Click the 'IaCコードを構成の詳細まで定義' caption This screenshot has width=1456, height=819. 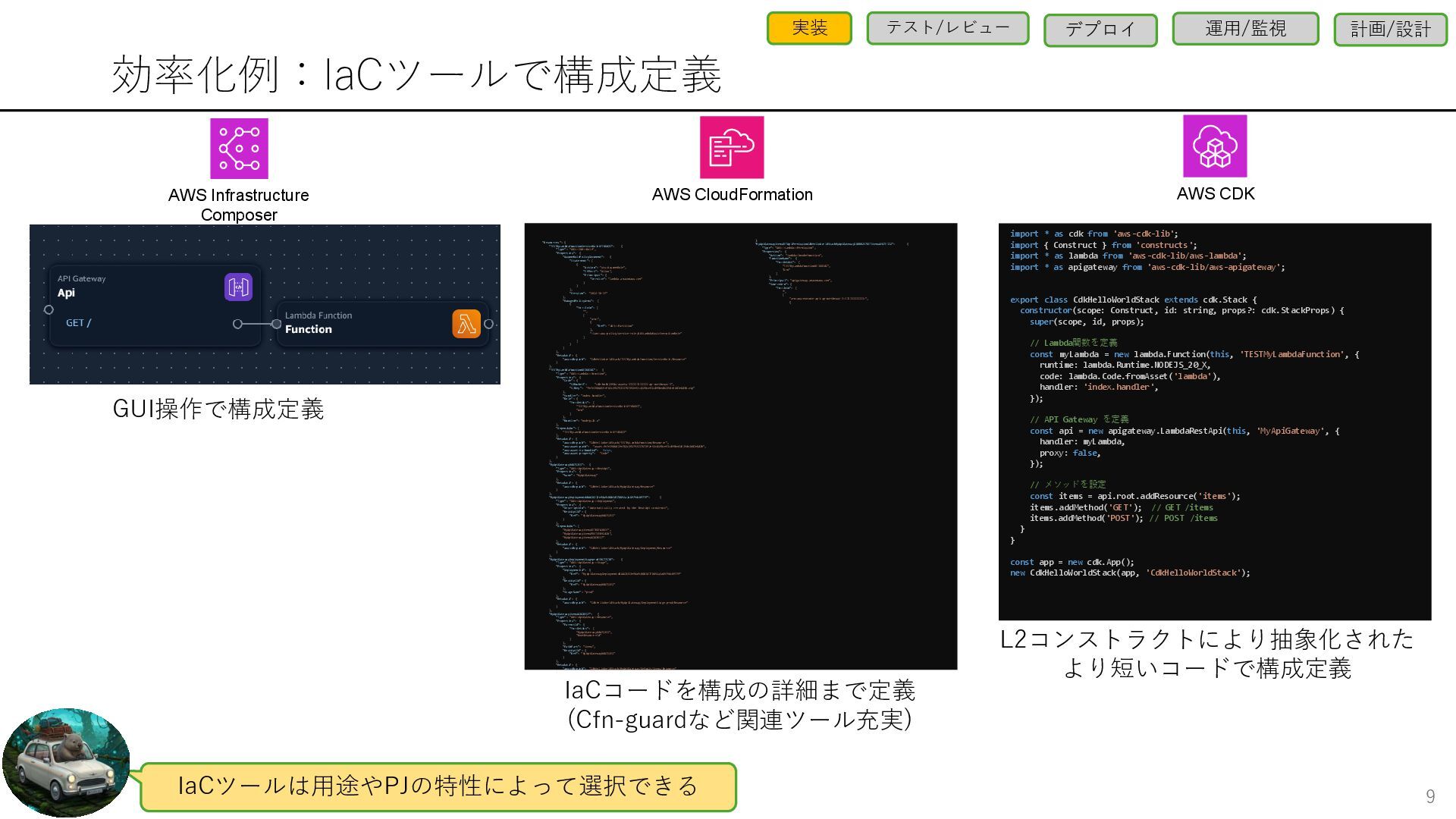pyautogui.click(x=740, y=690)
